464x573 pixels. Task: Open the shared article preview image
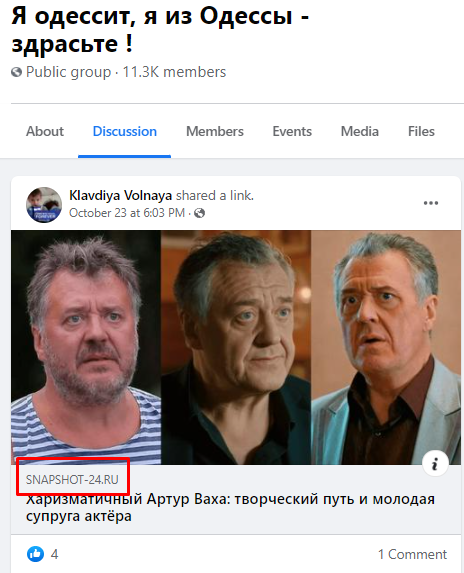(x=236, y=347)
